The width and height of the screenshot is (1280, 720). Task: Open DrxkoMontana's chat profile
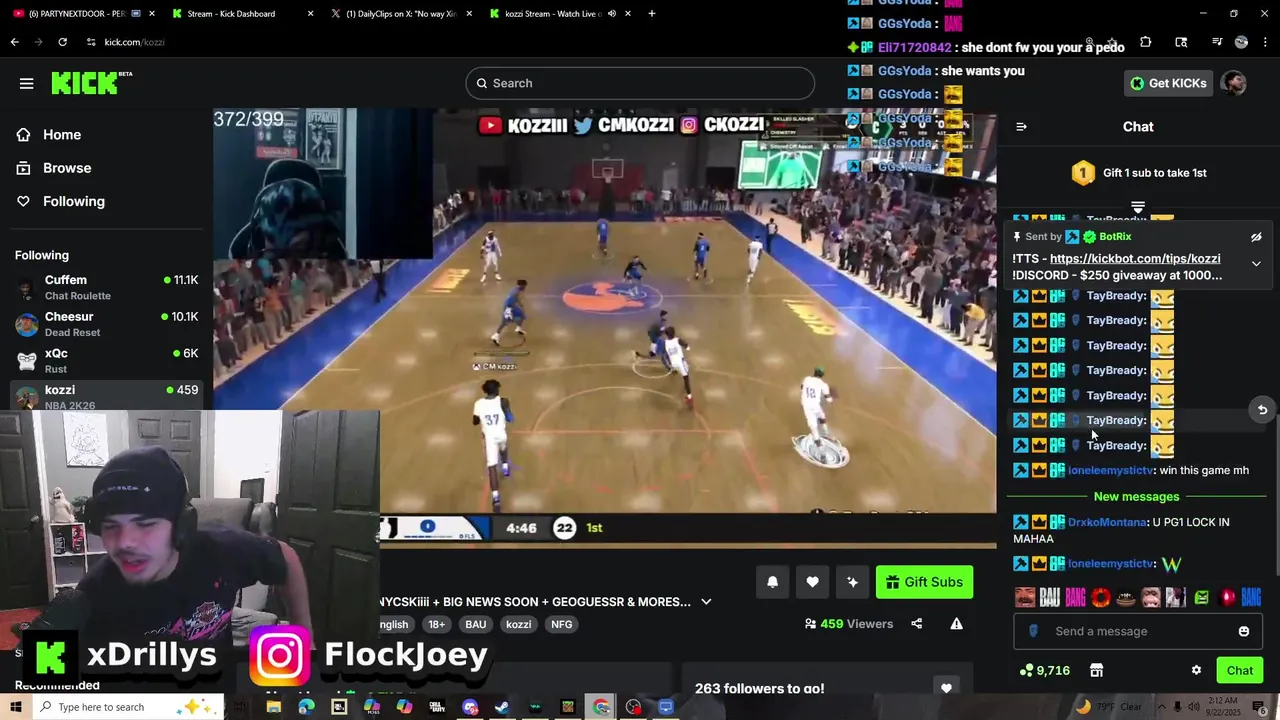pos(1106,522)
